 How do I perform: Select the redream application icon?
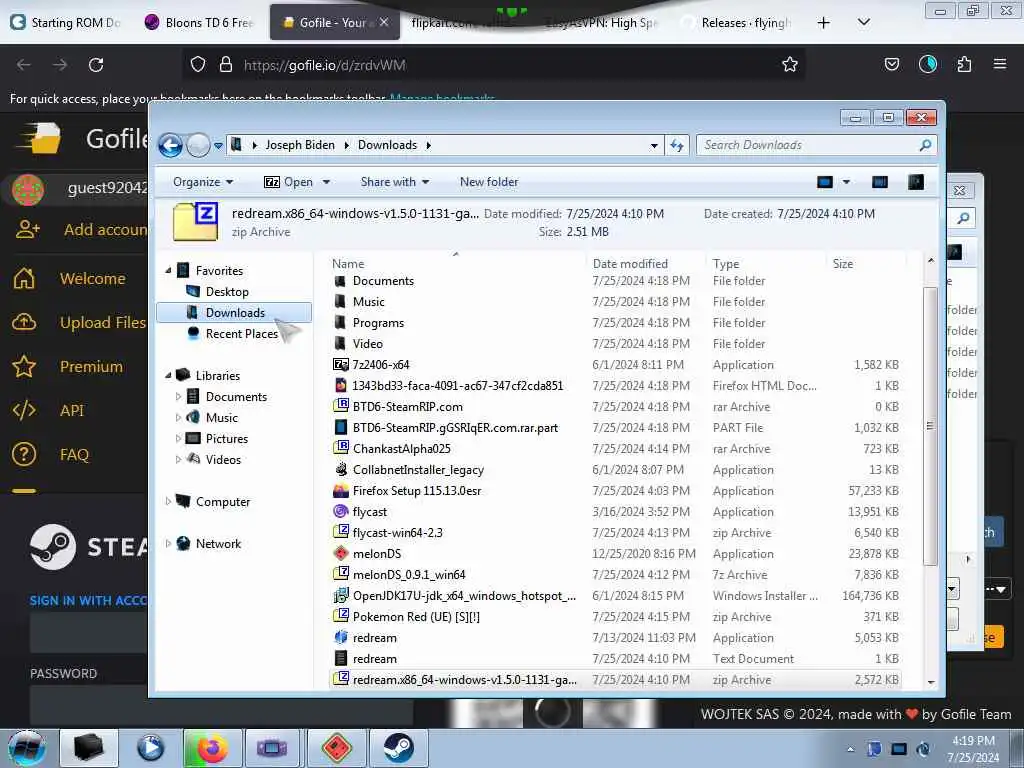coord(340,637)
